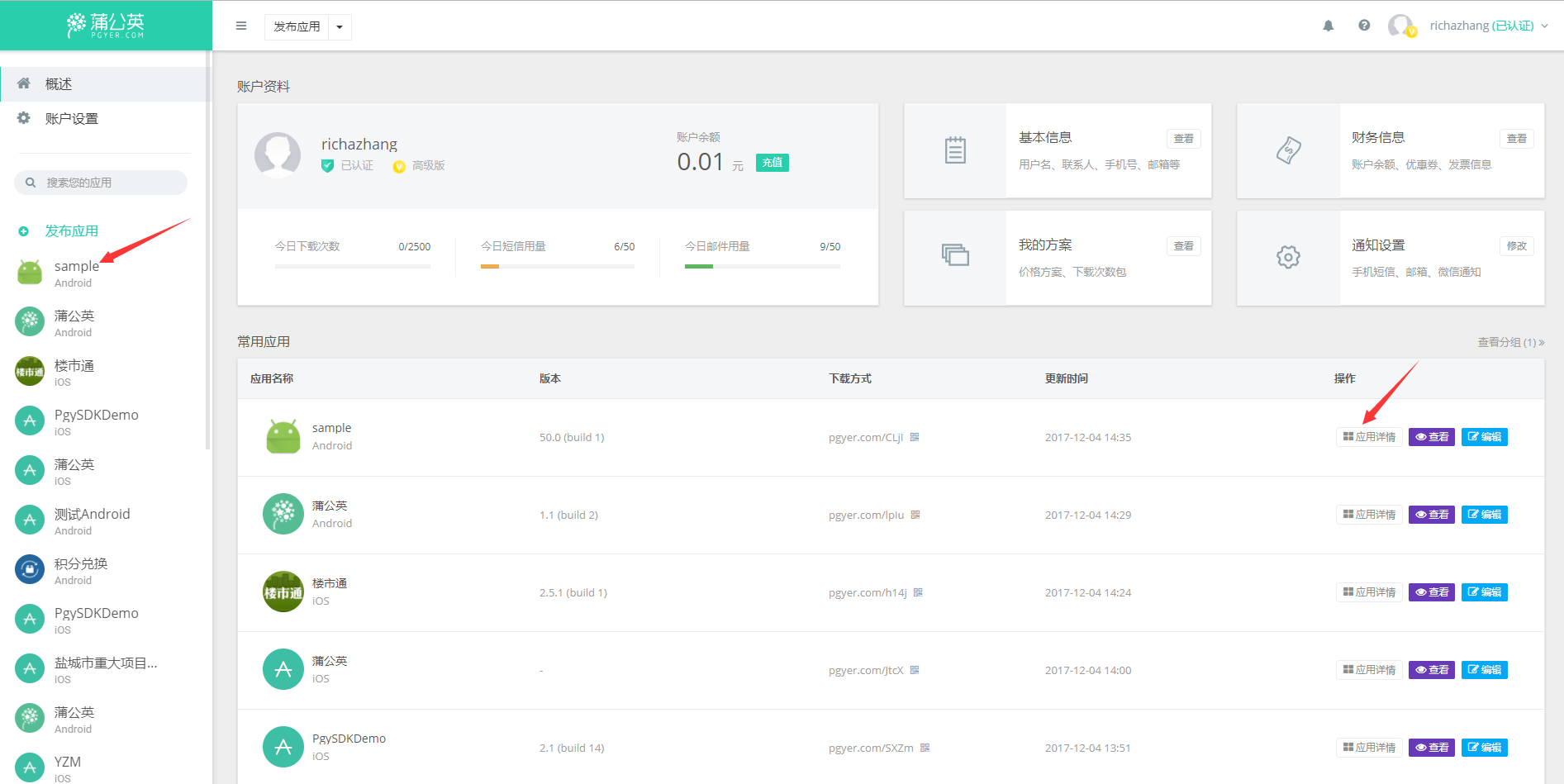
Task: Click the PgySDKDemo icon in table
Action: pos(283,747)
